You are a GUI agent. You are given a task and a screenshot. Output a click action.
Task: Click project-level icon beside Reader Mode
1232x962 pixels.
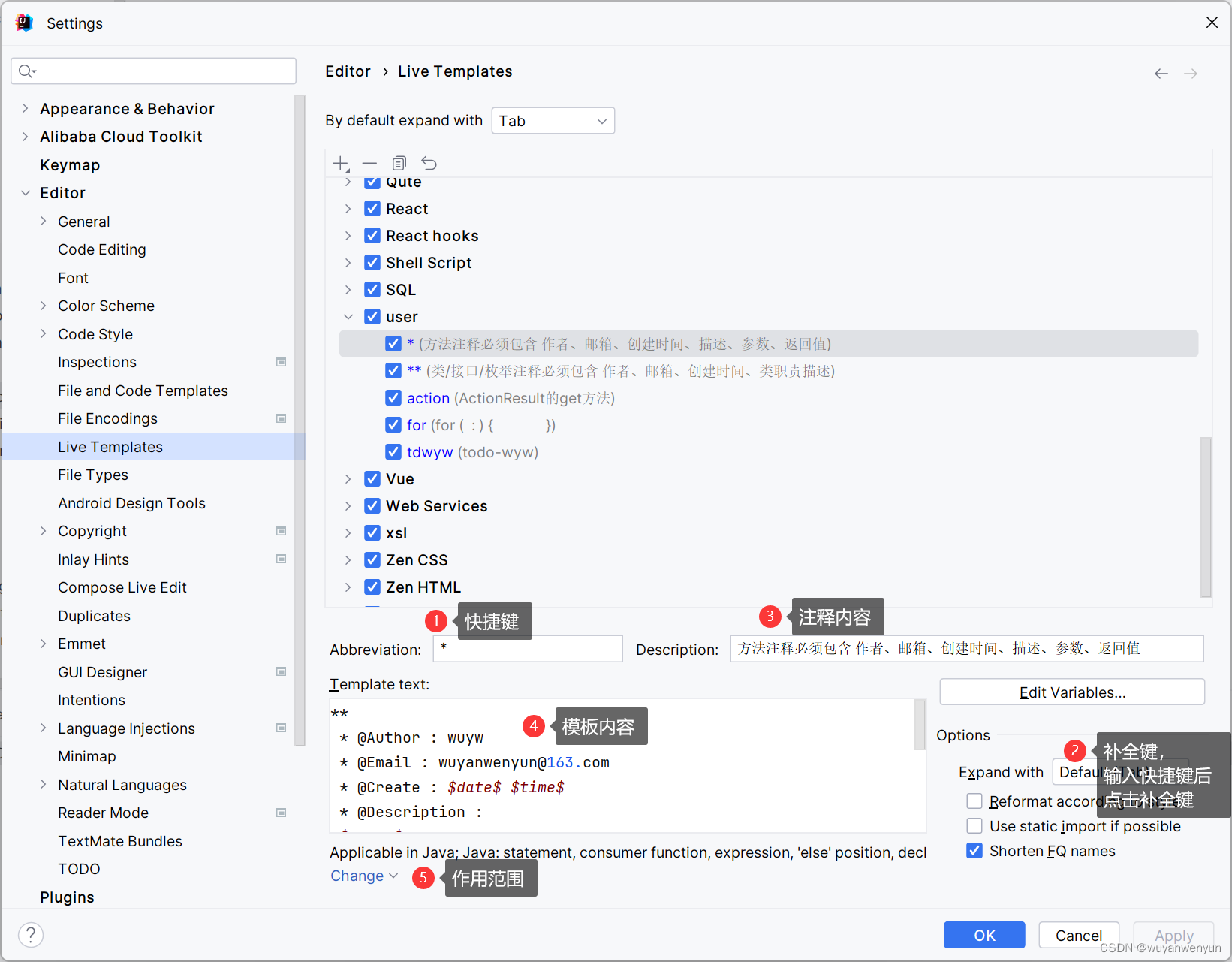(282, 813)
